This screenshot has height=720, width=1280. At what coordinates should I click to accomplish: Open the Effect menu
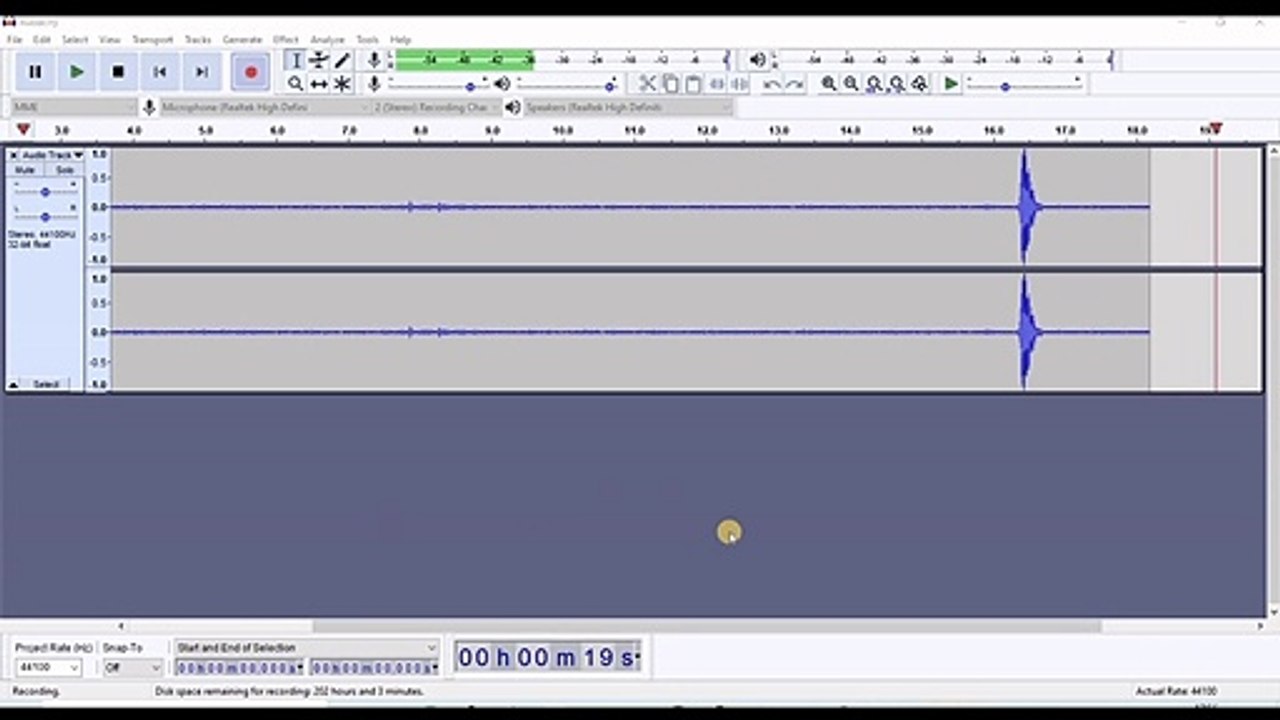pos(285,39)
